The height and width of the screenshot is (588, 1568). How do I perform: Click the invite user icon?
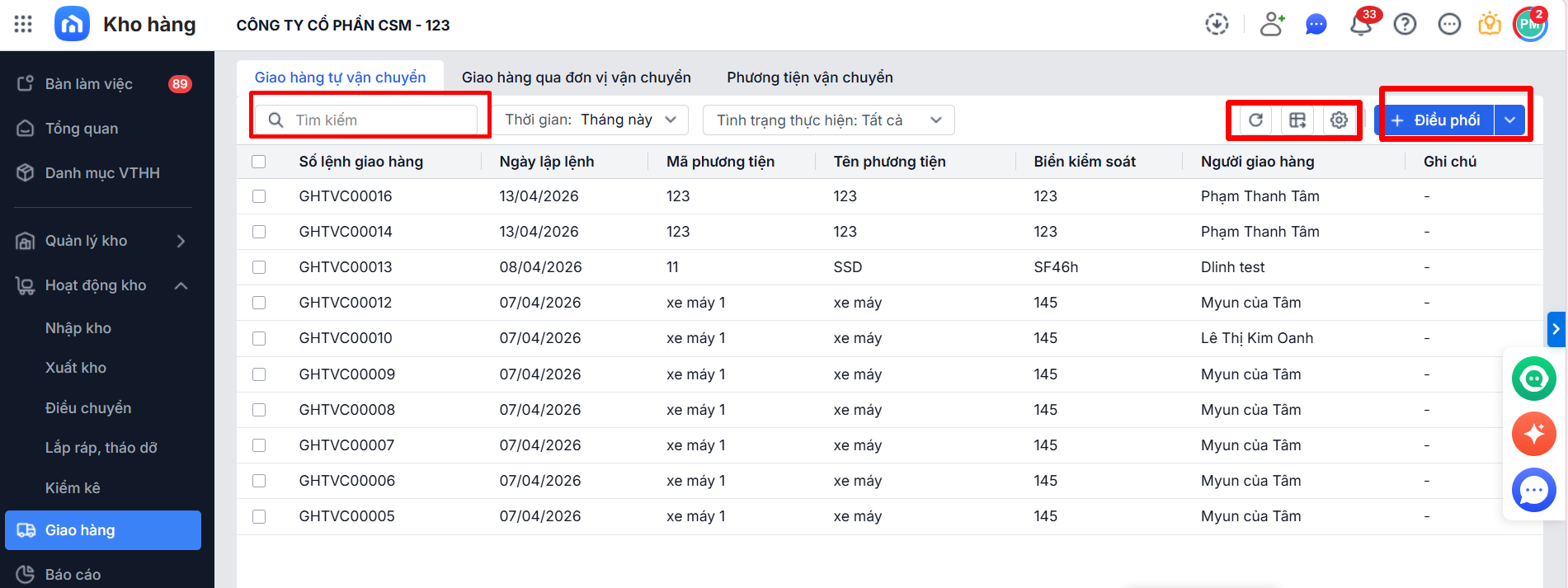point(1272,25)
